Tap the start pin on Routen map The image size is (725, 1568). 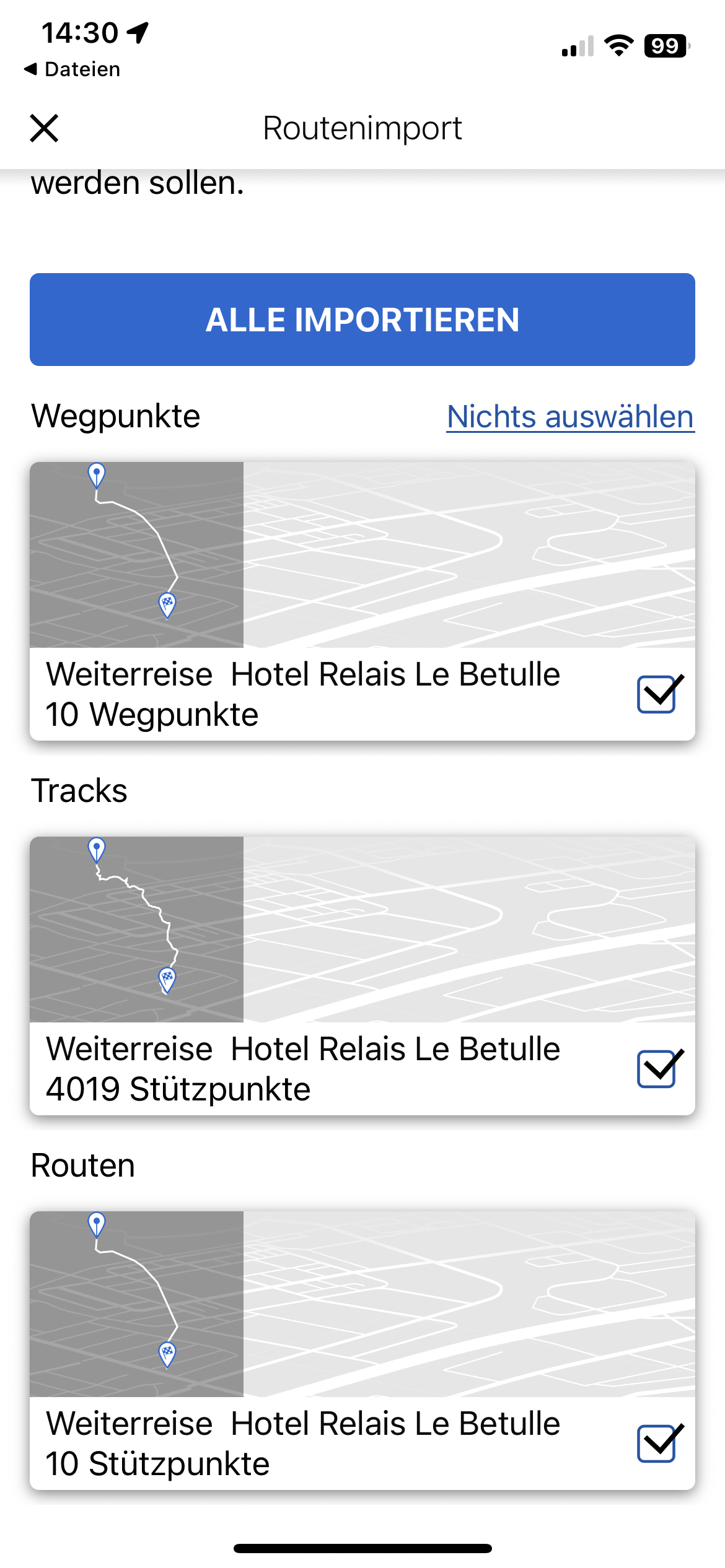97,1224
